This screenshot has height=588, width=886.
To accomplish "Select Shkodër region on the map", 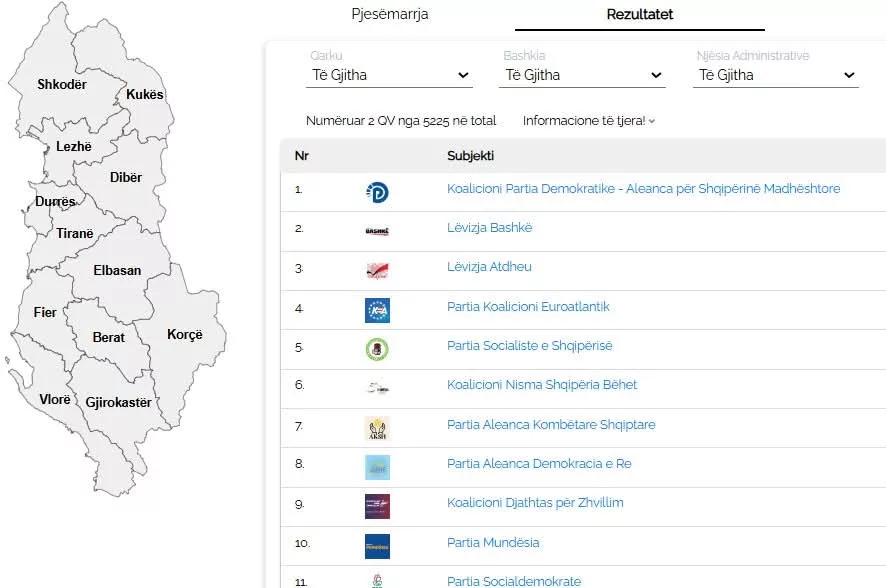I will (62, 85).
